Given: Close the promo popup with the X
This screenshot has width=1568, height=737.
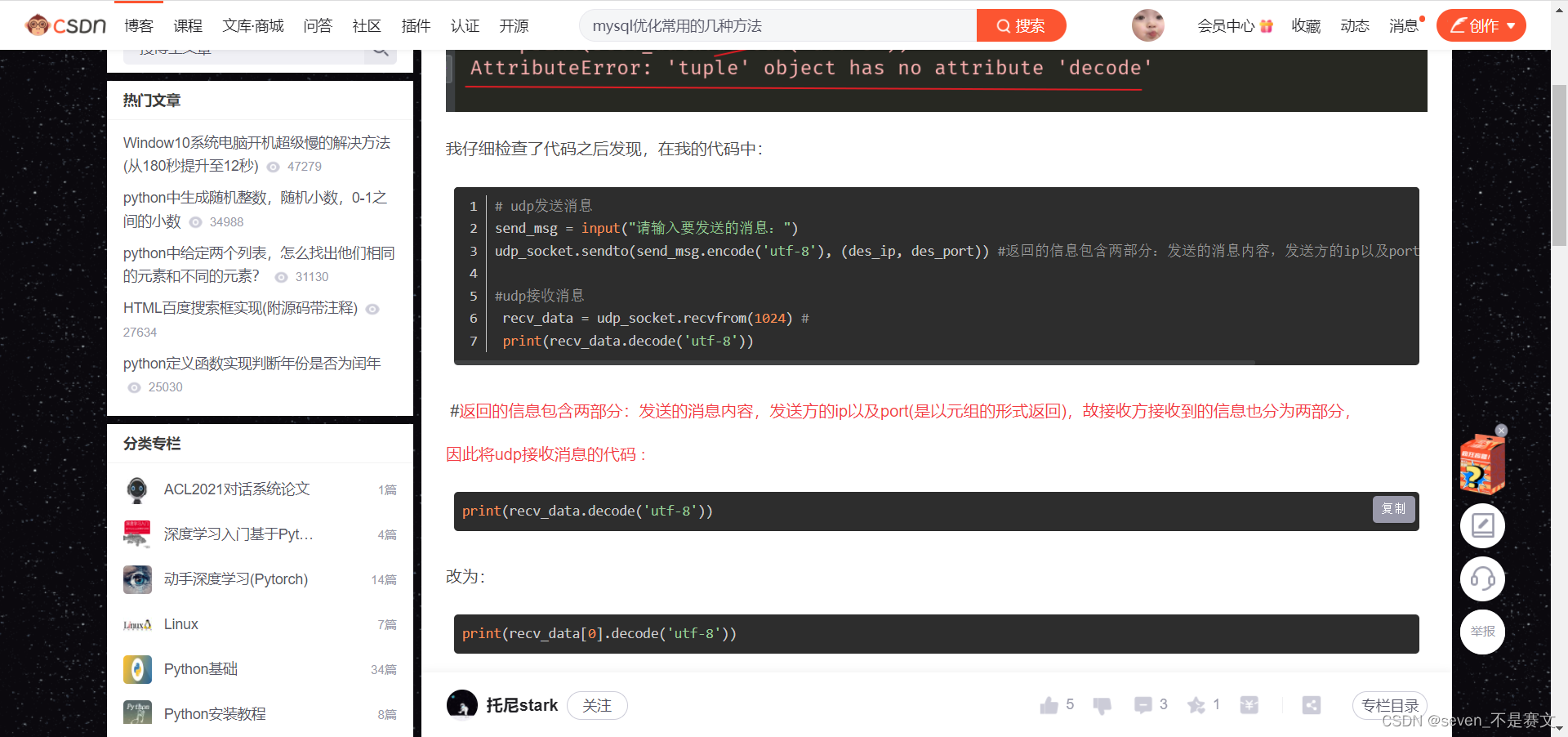Looking at the screenshot, I should [1501, 430].
